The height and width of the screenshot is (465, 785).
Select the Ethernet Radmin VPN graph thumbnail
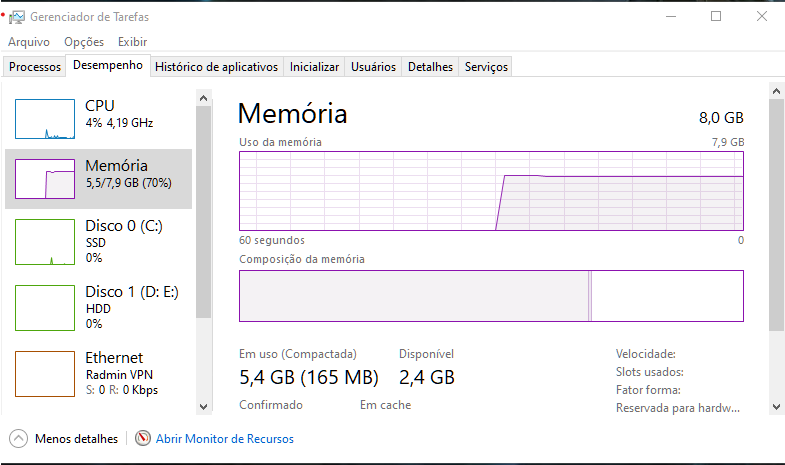[x=45, y=374]
